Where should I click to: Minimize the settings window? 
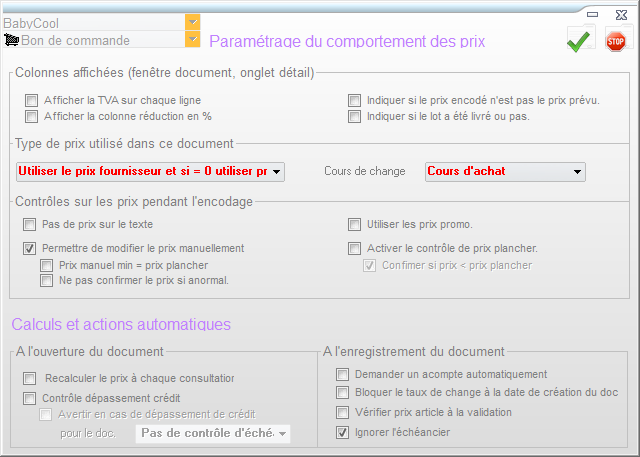(592, 14)
